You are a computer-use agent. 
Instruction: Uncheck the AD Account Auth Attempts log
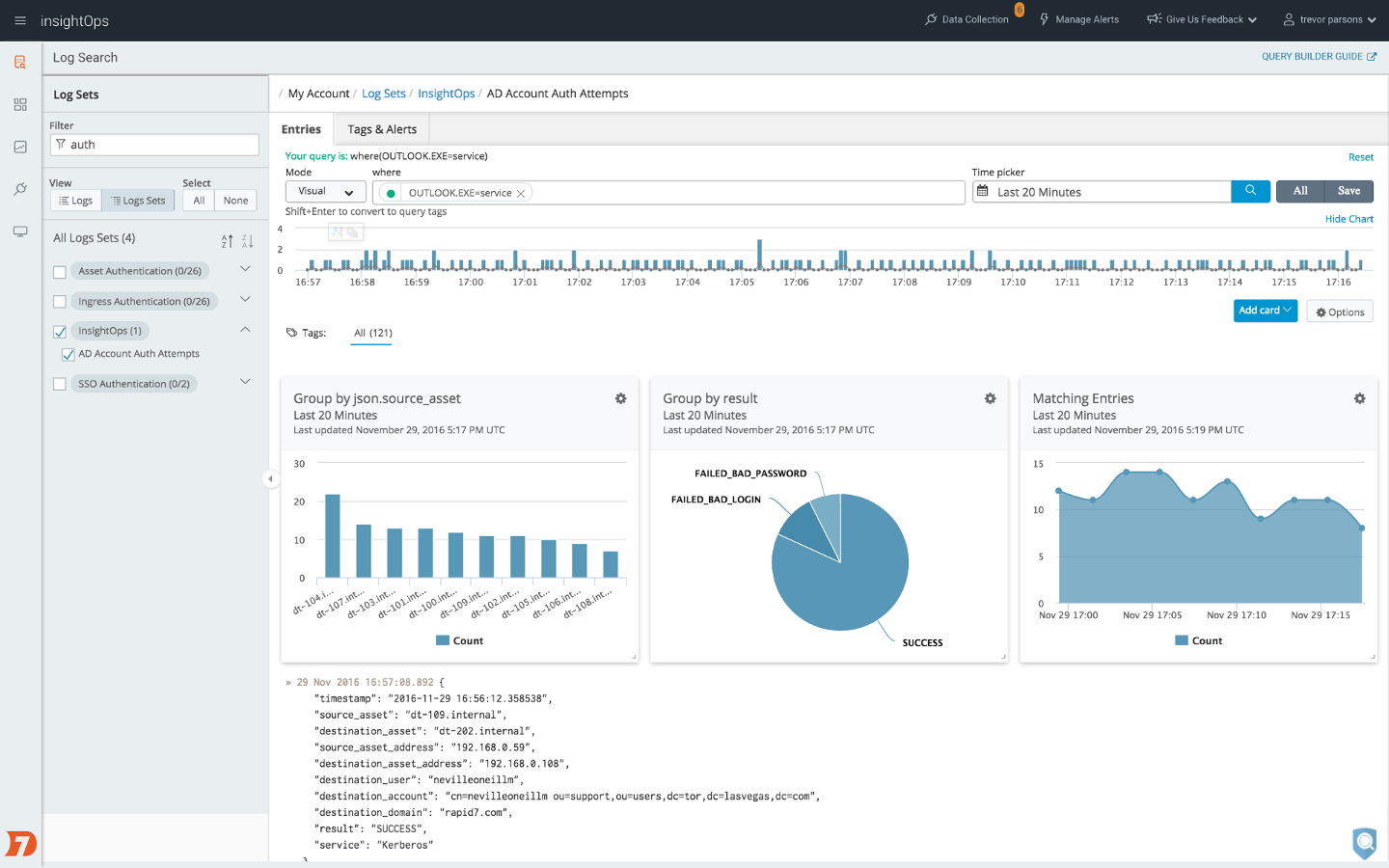68,354
